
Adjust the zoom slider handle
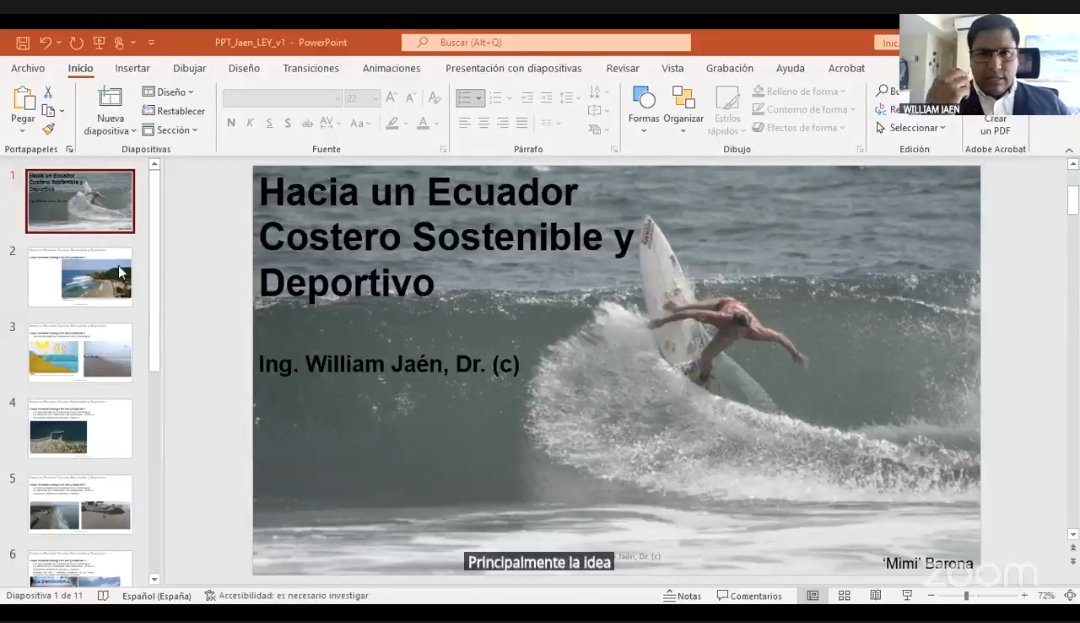coord(966,595)
